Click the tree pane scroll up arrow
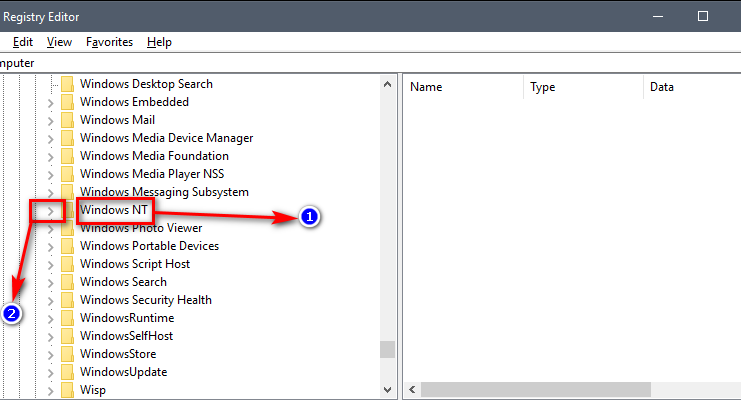The image size is (741, 400). (388, 85)
